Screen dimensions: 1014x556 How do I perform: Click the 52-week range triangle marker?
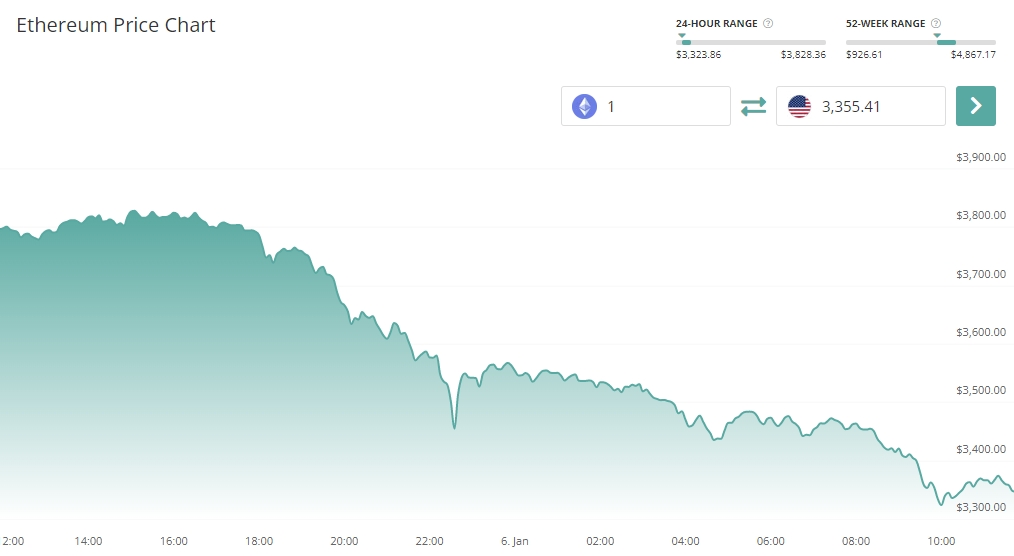[937, 36]
